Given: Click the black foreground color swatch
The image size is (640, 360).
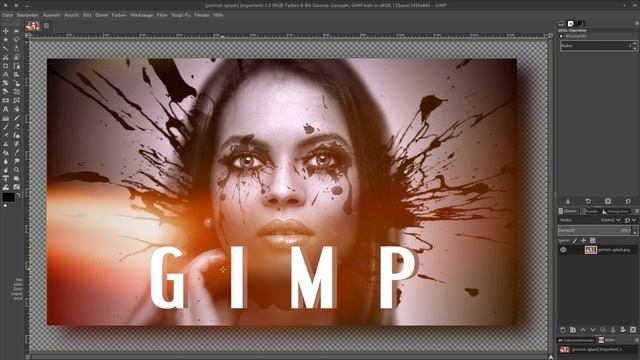Looking at the screenshot, I should click(8, 197).
